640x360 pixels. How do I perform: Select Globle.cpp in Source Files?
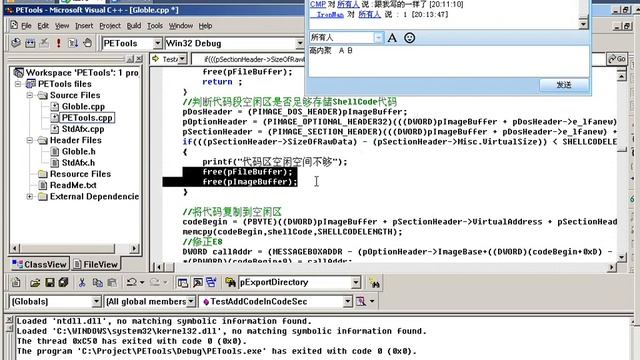pos(83,107)
